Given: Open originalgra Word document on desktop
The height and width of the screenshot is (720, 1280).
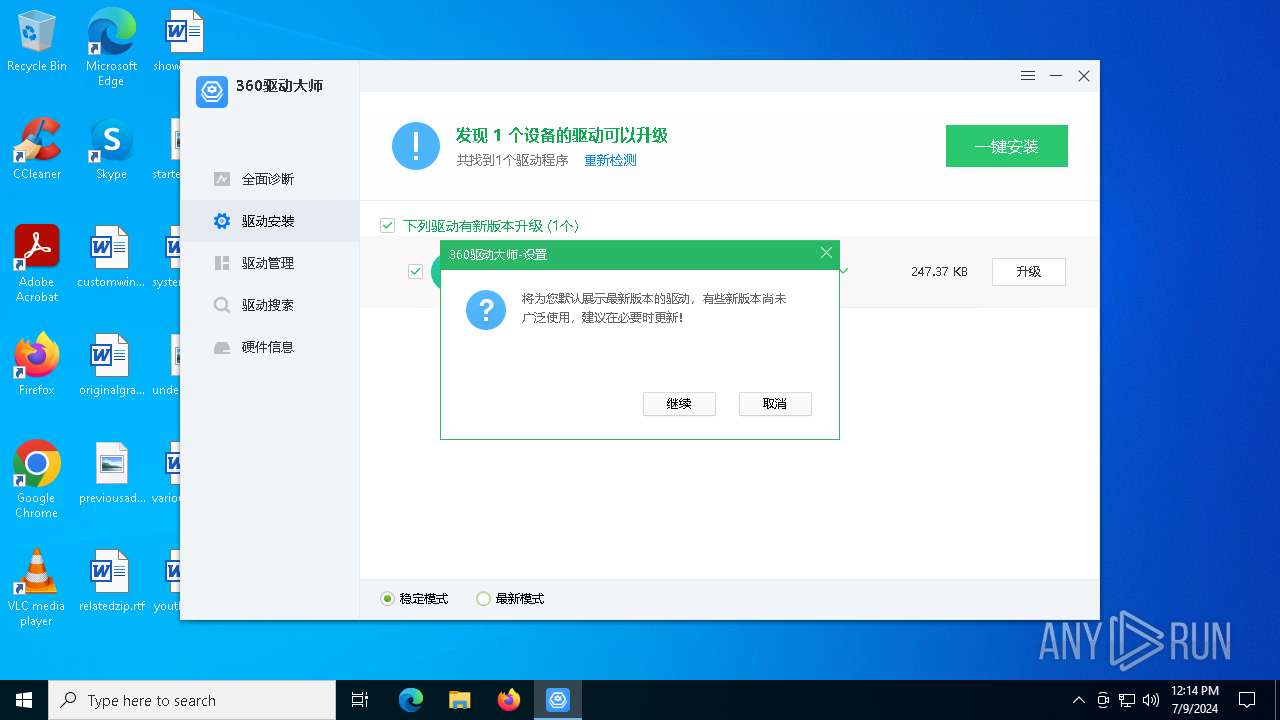Looking at the screenshot, I should pyautogui.click(x=111, y=364).
